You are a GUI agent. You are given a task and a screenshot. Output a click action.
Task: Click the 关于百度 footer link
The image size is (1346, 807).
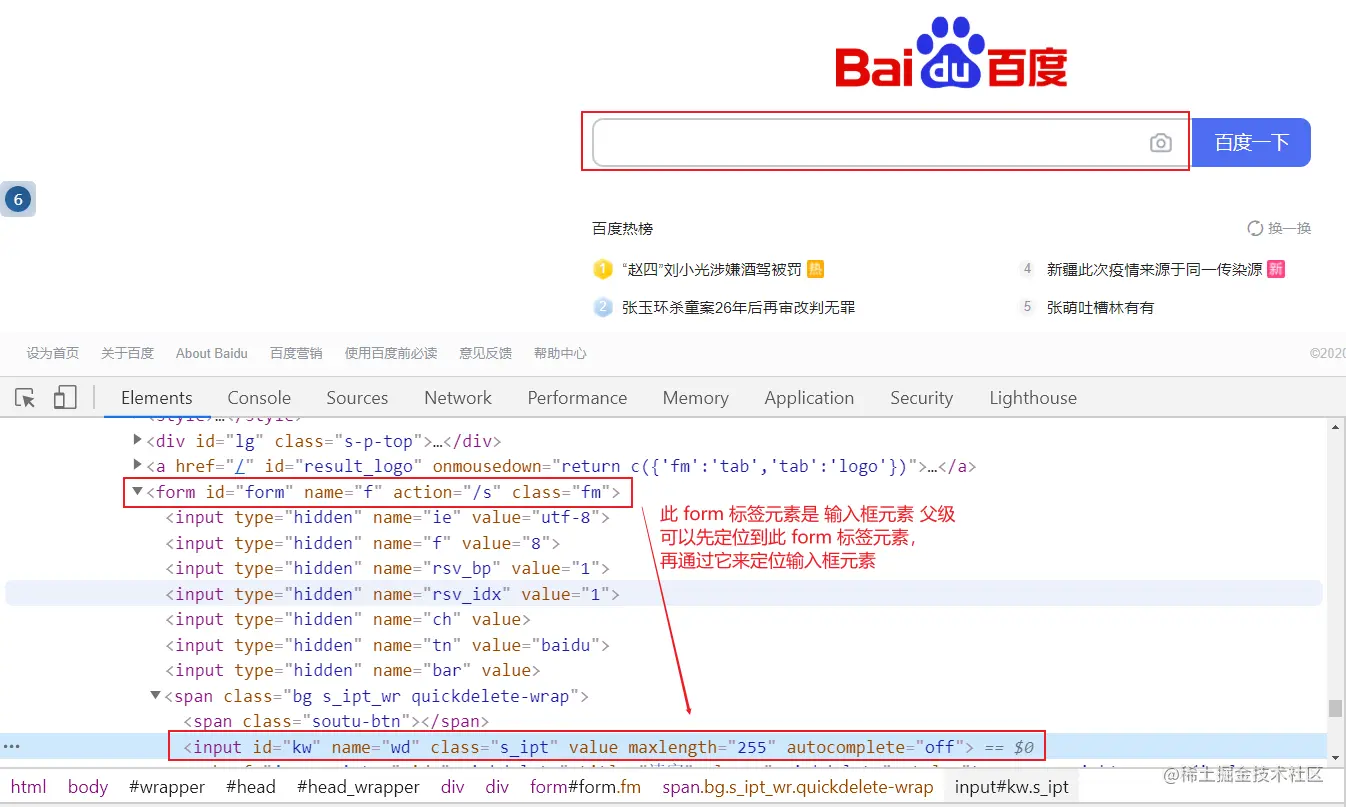pyautogui.click(x=127, y=353)
